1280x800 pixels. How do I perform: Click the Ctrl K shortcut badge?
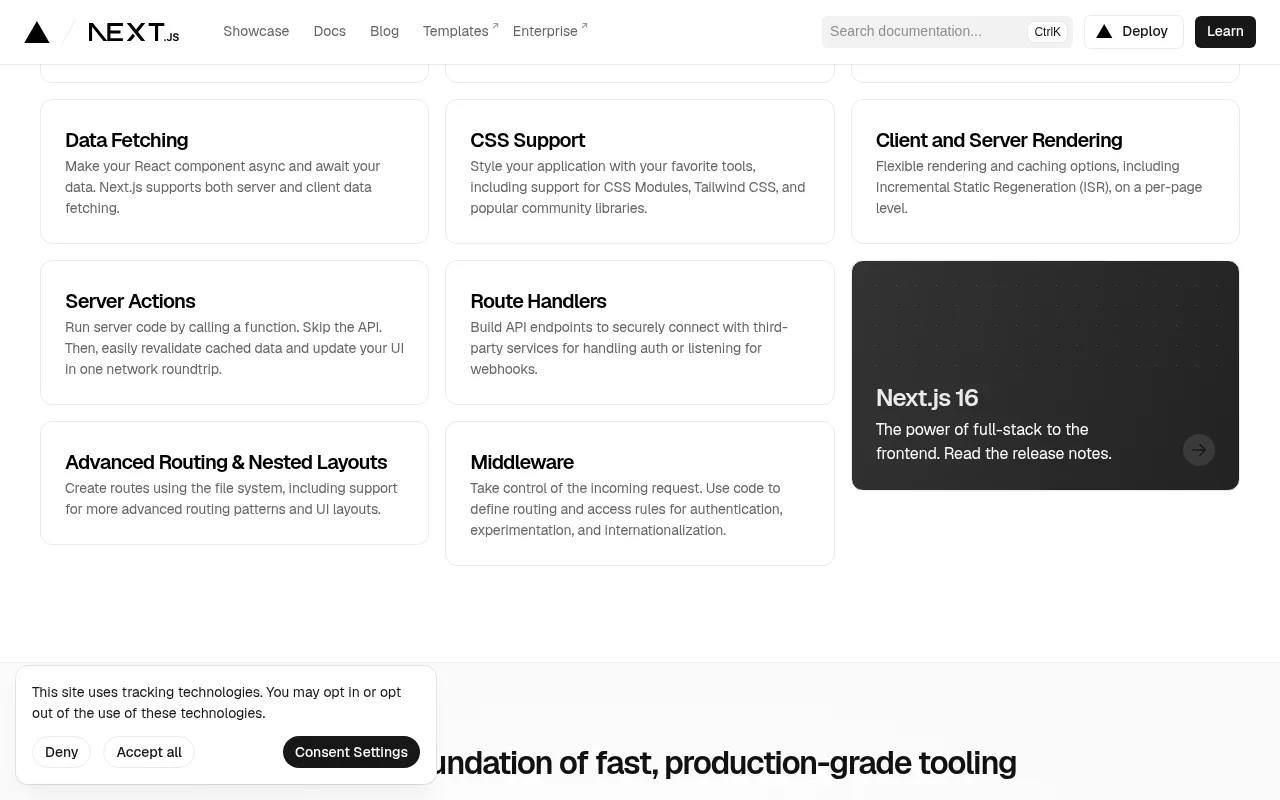[1047, 32]
